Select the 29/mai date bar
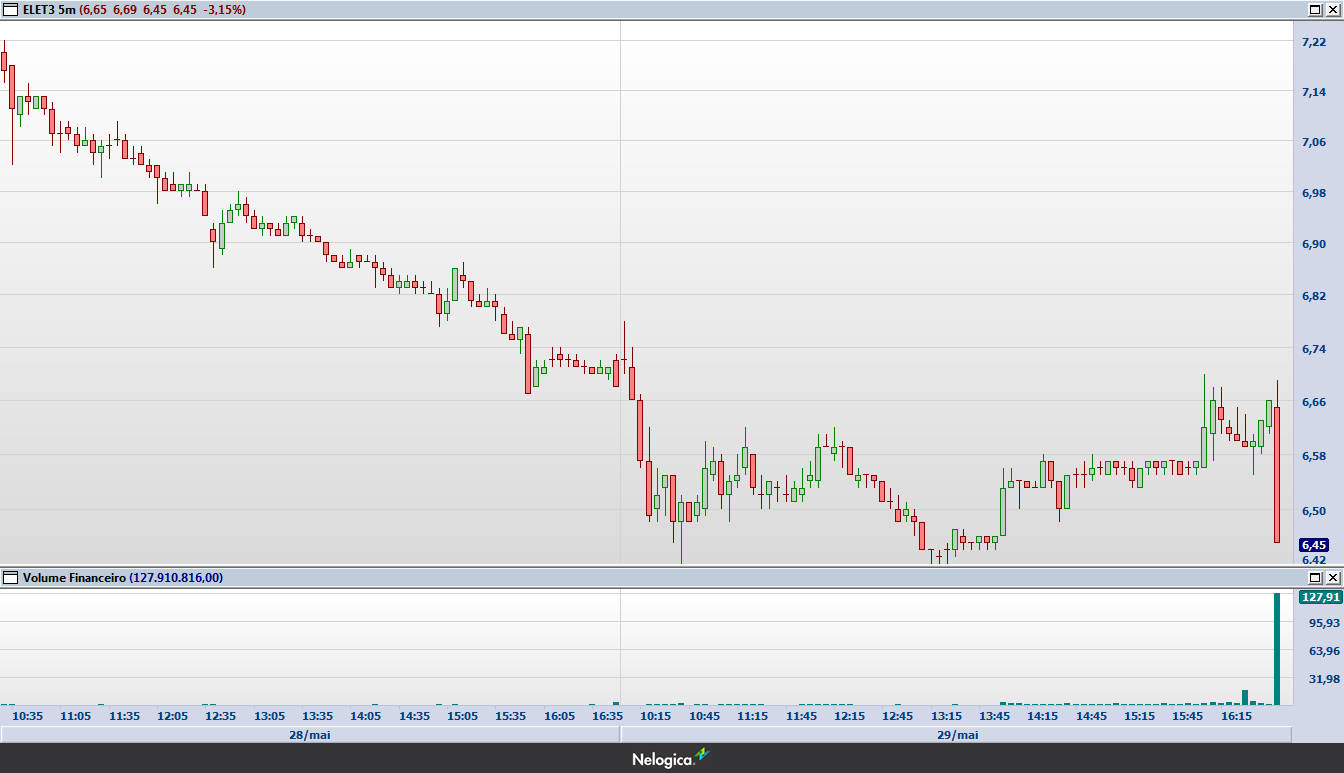 (956, 734)
